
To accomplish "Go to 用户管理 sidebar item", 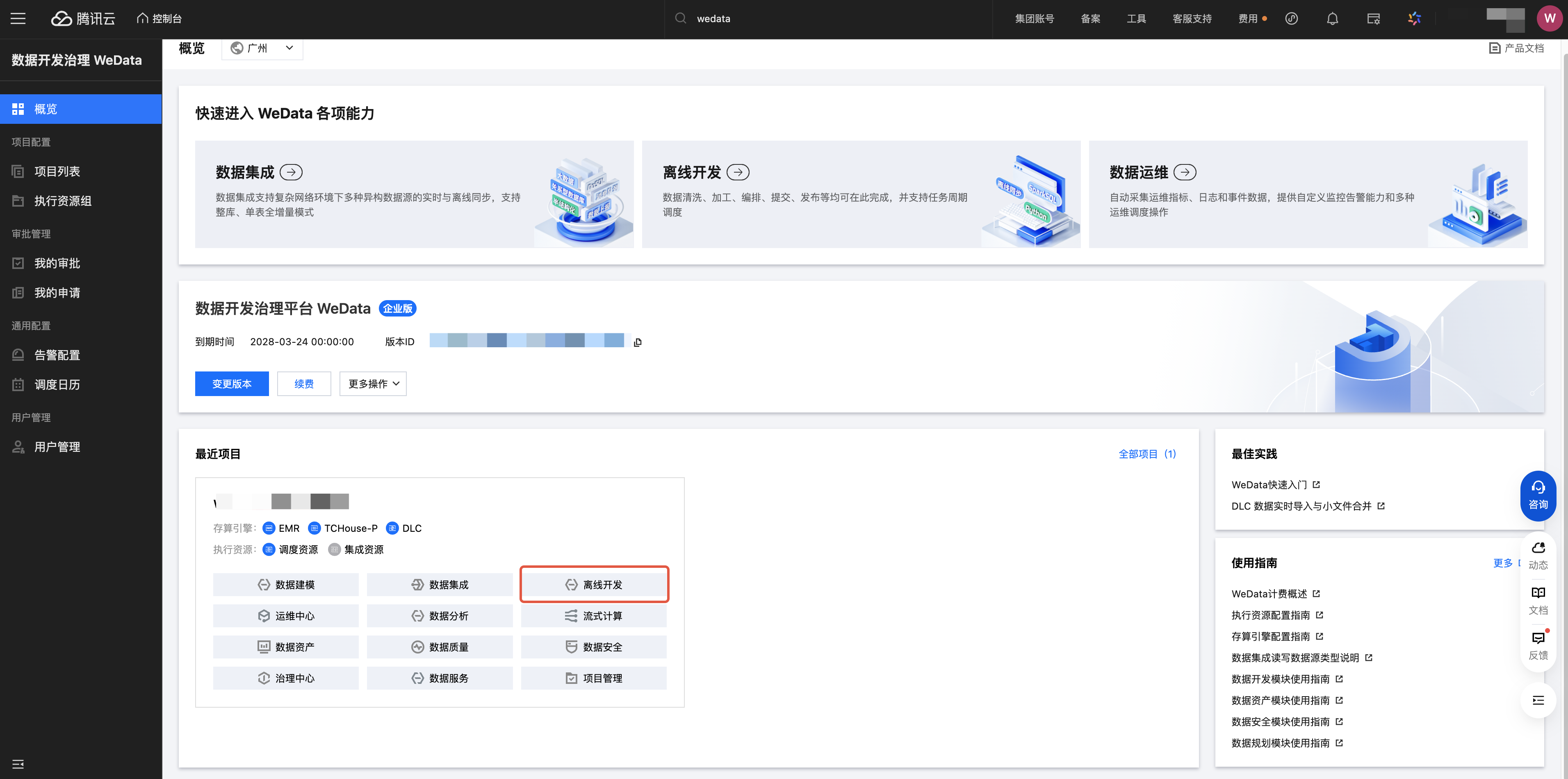I will click(x=57, y=447).
